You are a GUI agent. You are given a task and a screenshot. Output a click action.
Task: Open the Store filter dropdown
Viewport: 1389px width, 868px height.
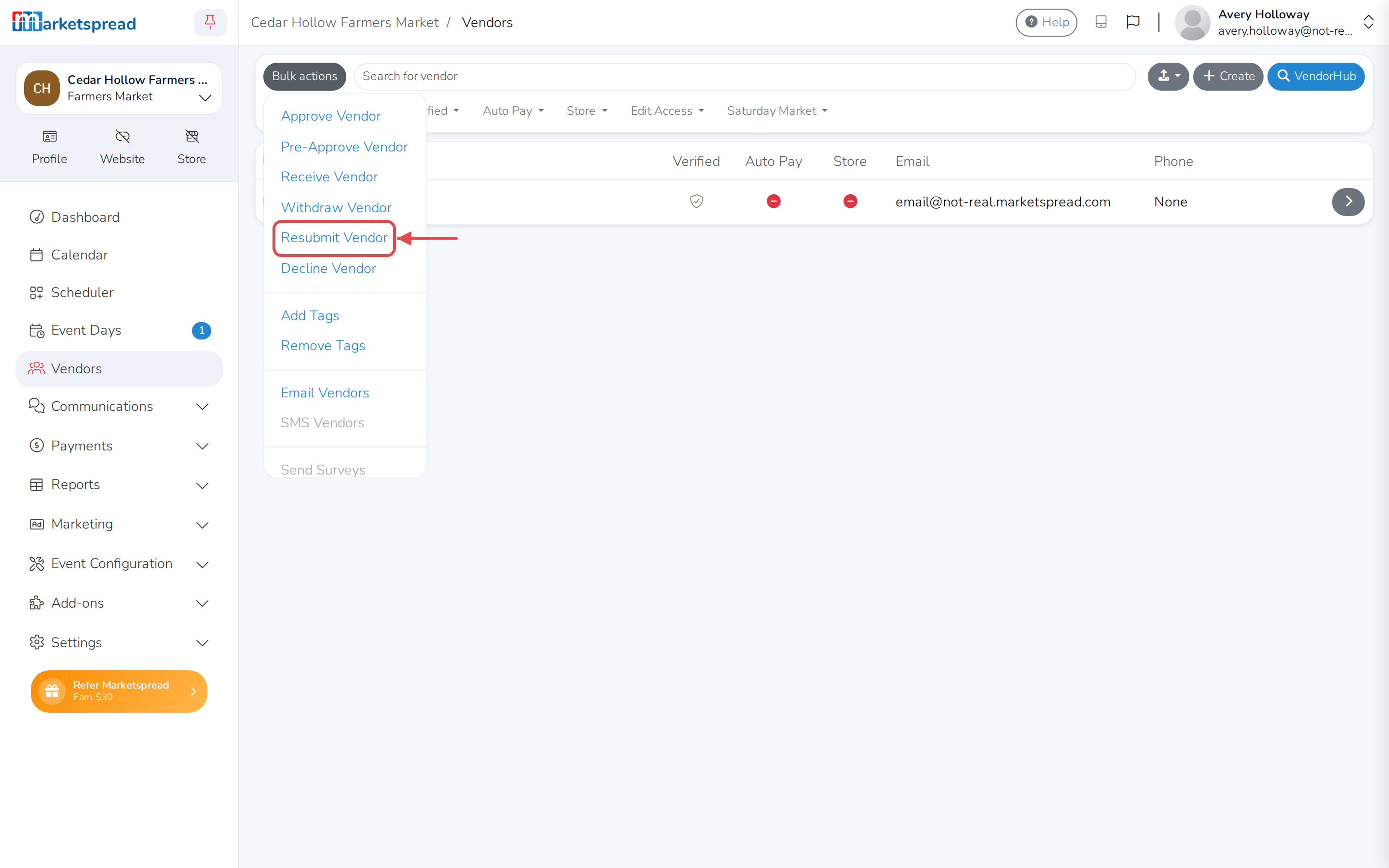(x=586, y=111)
